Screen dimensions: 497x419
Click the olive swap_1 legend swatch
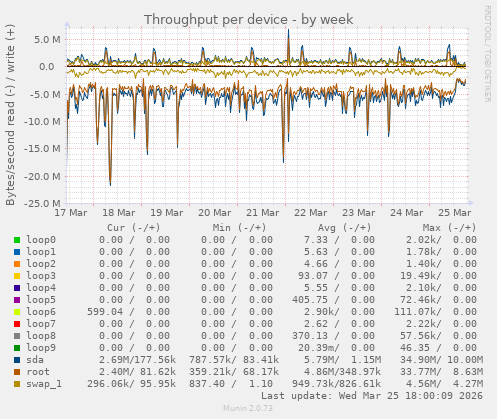point(17,384)
